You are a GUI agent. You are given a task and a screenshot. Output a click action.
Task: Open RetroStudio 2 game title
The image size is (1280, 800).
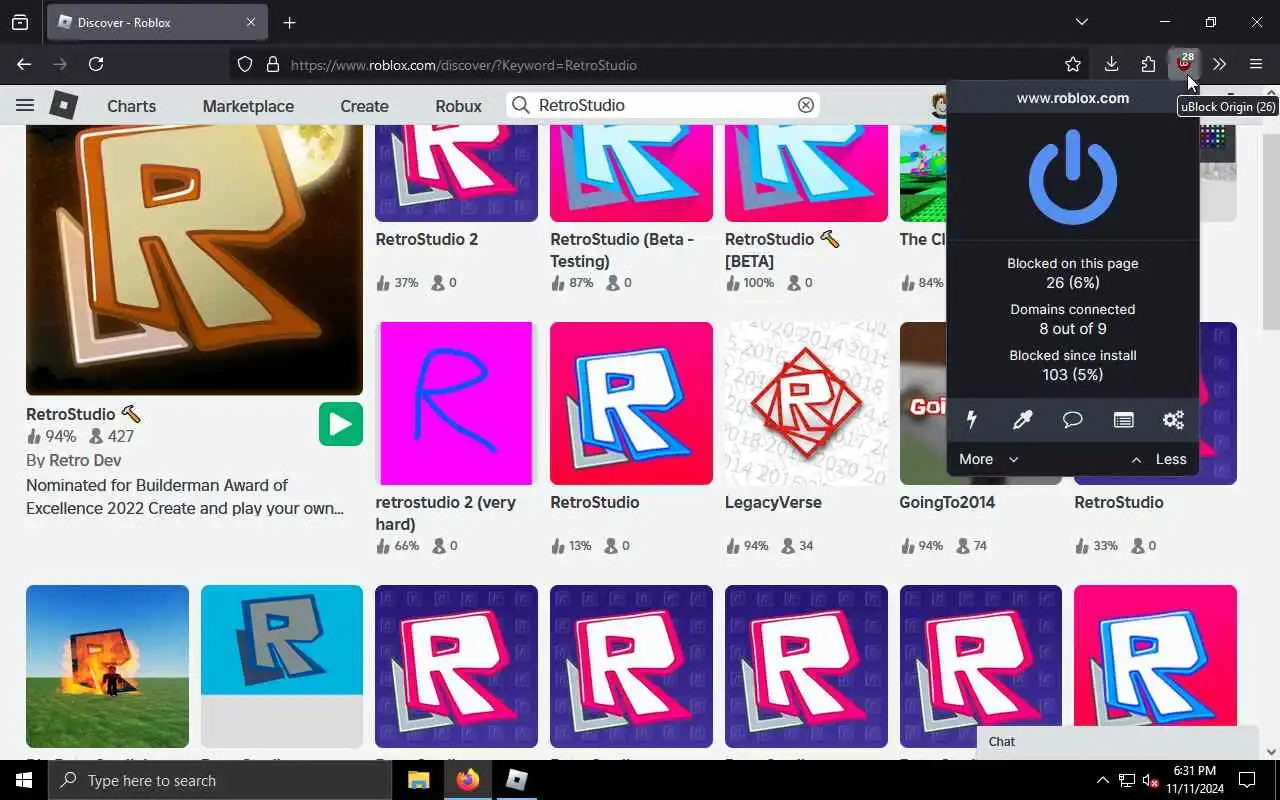427,239
